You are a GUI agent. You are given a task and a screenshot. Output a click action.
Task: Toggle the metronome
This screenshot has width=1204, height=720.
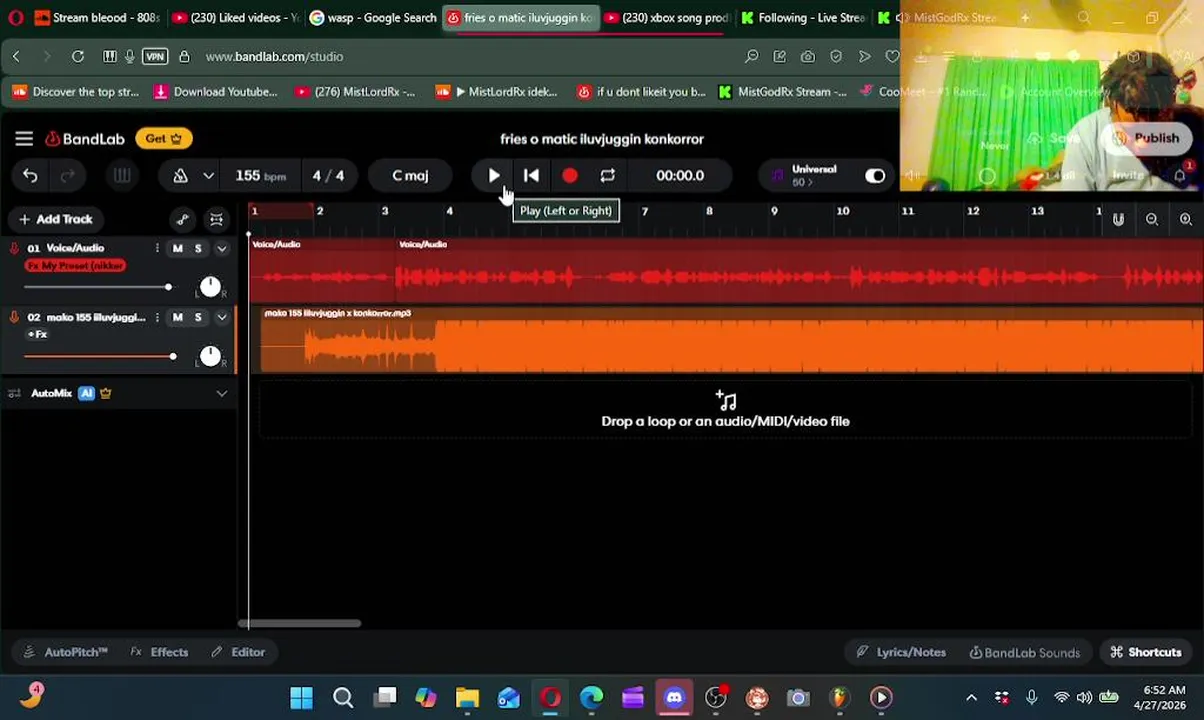click(181, 176)
